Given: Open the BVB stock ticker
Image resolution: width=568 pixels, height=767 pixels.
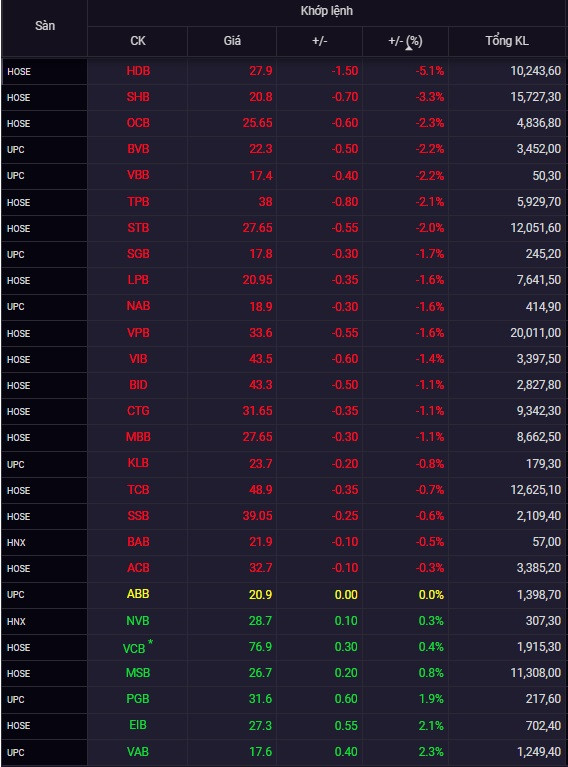Looking at the screenshot, I should [138, 149].
